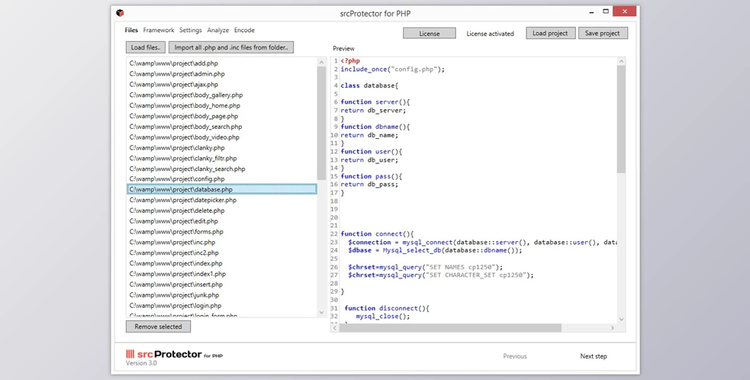Open the Settings tab
This screenshot has height=380, width=750.
[190, 30]
